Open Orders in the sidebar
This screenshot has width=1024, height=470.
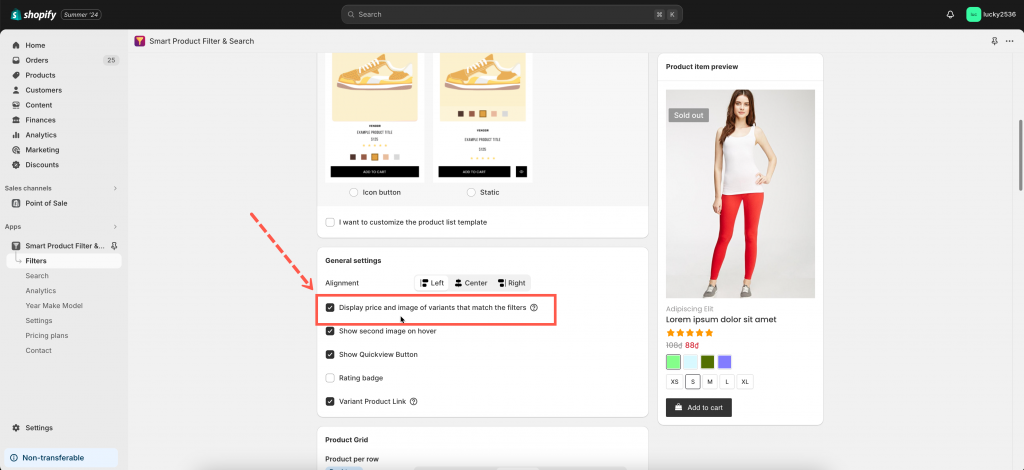[37, 60]
